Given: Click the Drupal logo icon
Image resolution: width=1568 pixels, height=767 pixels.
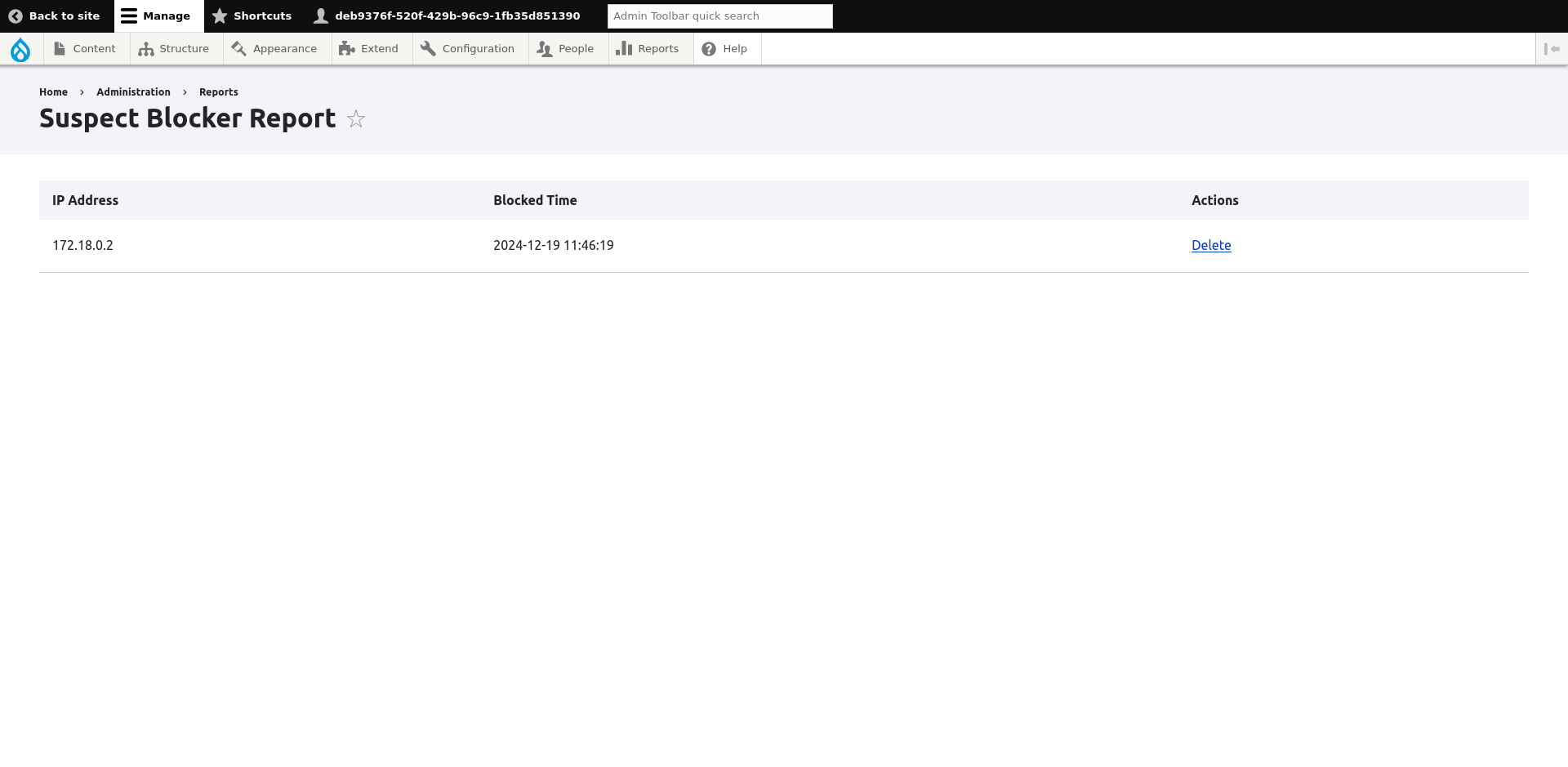Looking at the screenshot, I should tap(21, 48).
